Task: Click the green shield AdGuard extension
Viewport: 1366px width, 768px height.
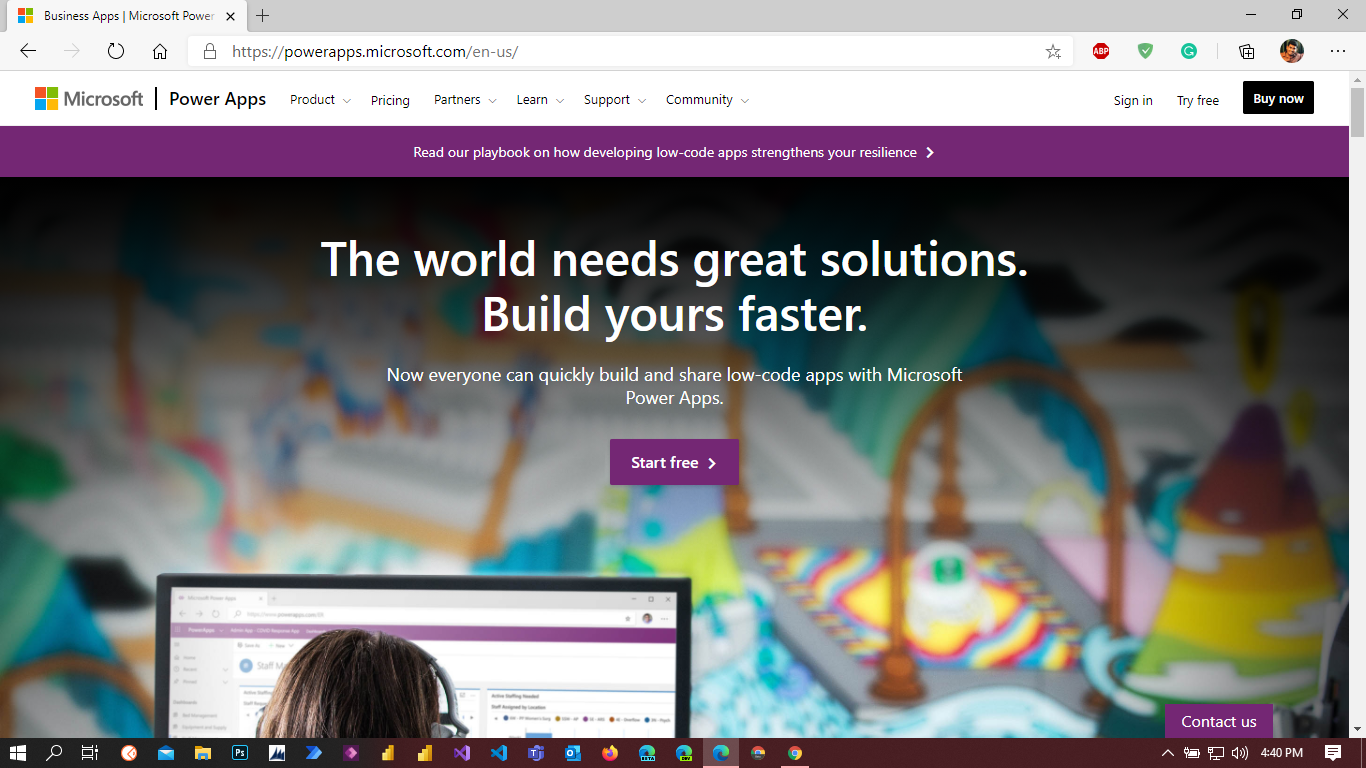Action: tap(1145, 51)
